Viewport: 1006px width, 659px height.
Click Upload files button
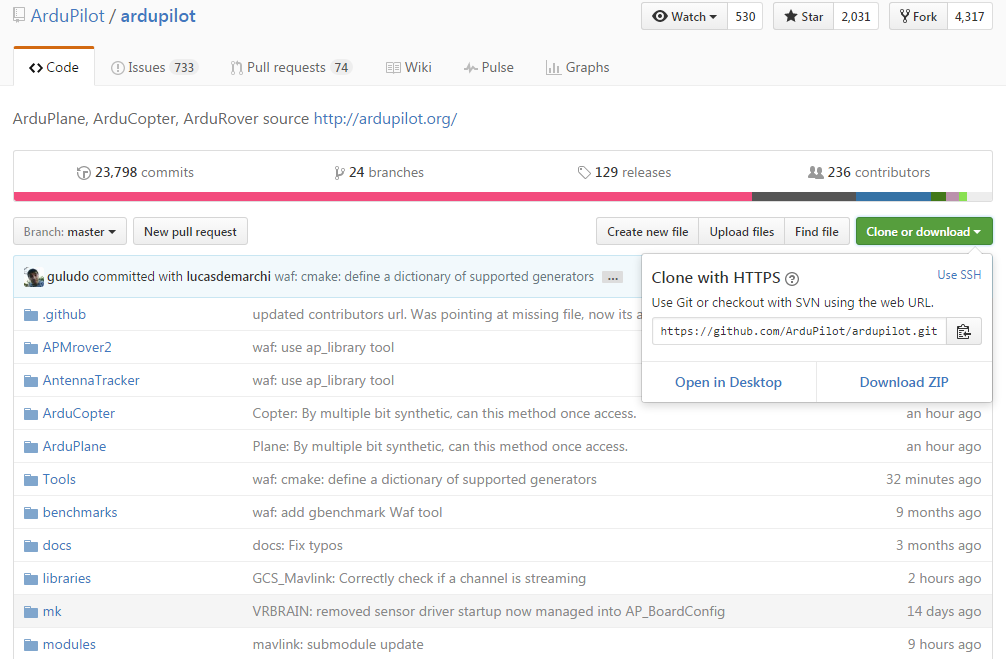pos(742,232)
